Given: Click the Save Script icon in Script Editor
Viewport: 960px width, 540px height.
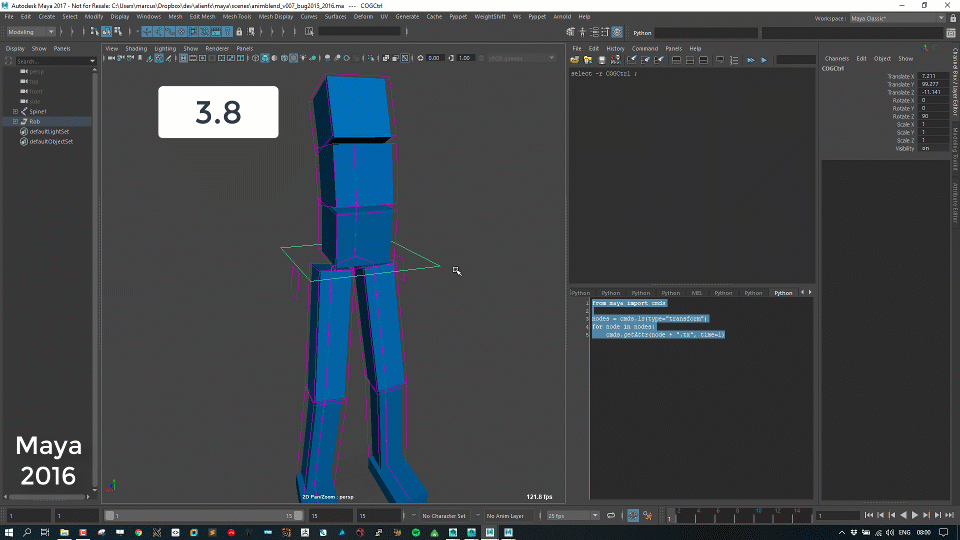Looking at the screenshot, I should [602, 60].
